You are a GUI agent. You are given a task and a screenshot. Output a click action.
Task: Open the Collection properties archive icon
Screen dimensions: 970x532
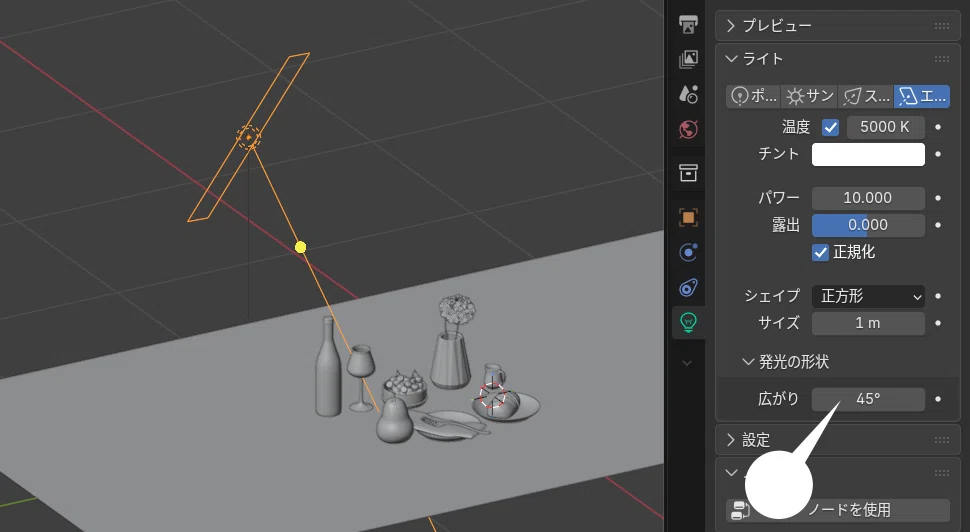(689, 173)
